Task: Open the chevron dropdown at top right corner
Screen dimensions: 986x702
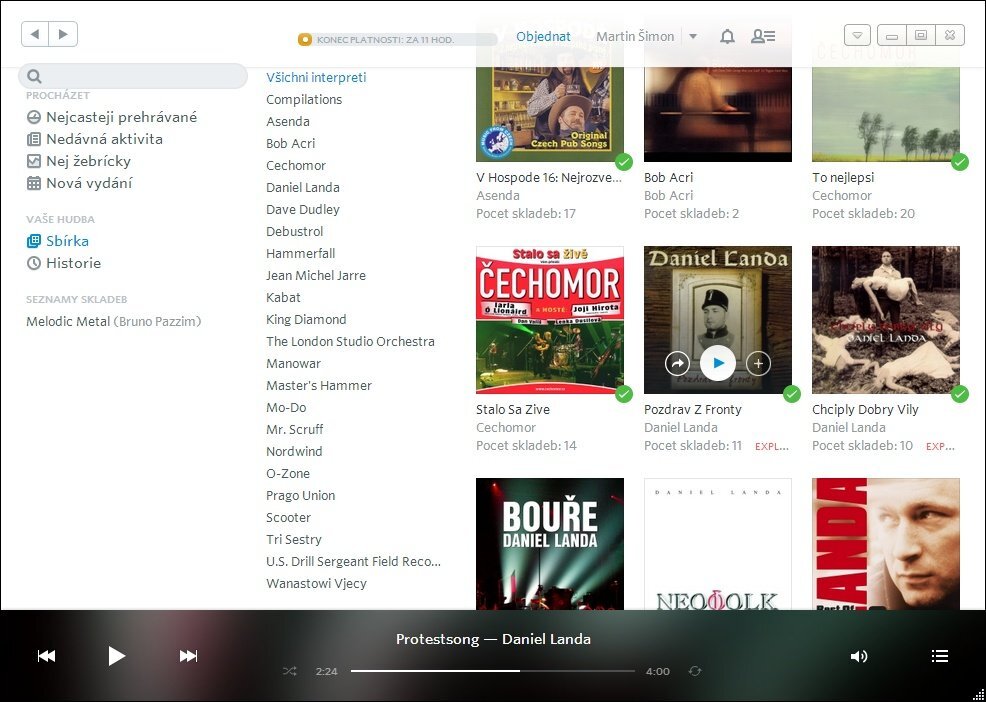Action: [858, 34]
